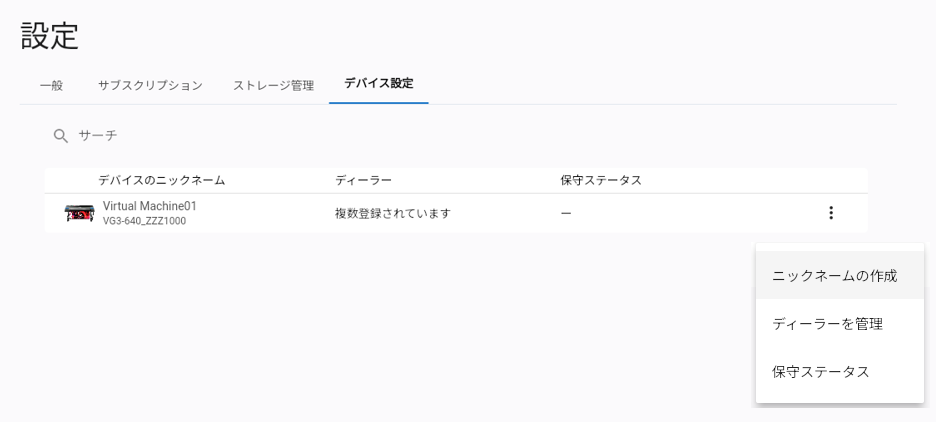
Task: Click the ディーラー column header
Action: [x=364, y=180]
